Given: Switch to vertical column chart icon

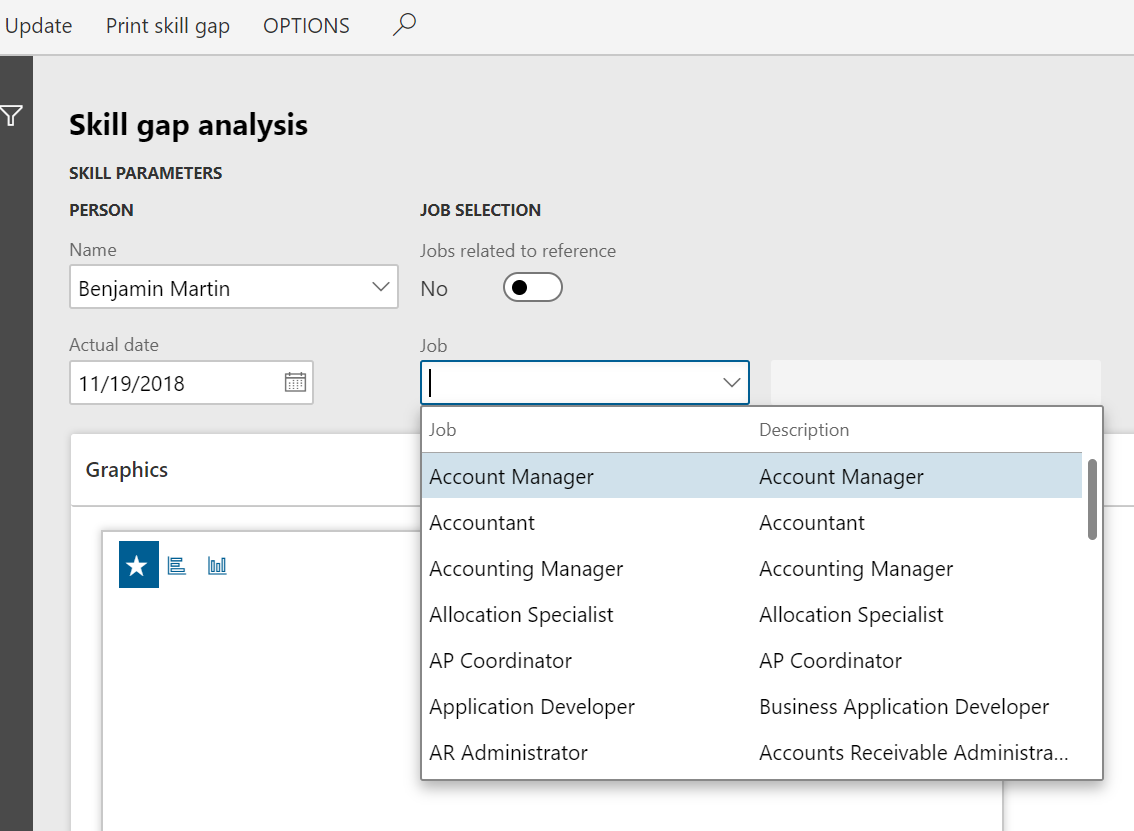Looking at the screenshot, I should pyautogui.click(x=217, y=566).
